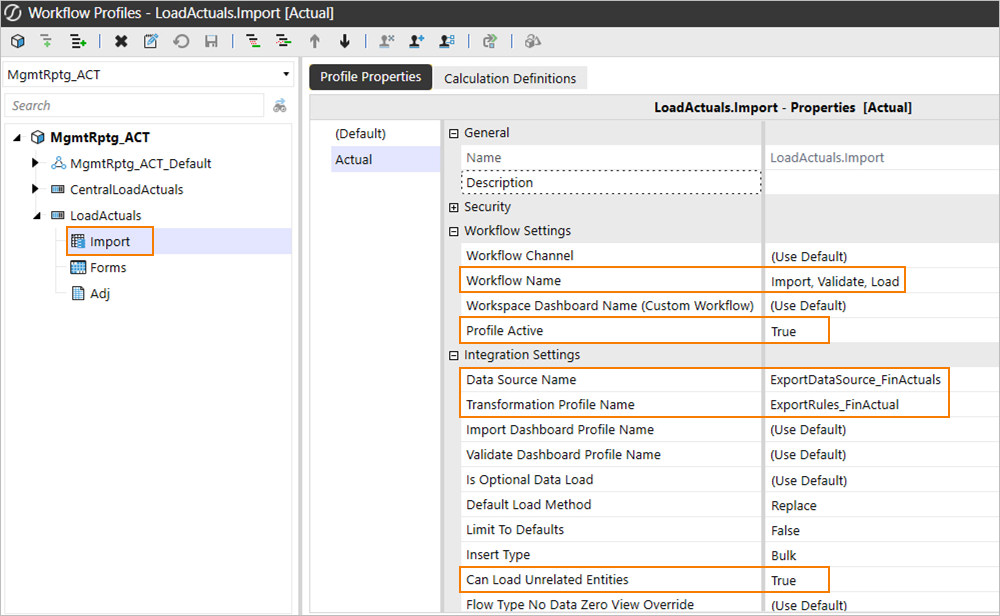
Task: Select the cube icon at toolbar start
Action: pos(17,41)
